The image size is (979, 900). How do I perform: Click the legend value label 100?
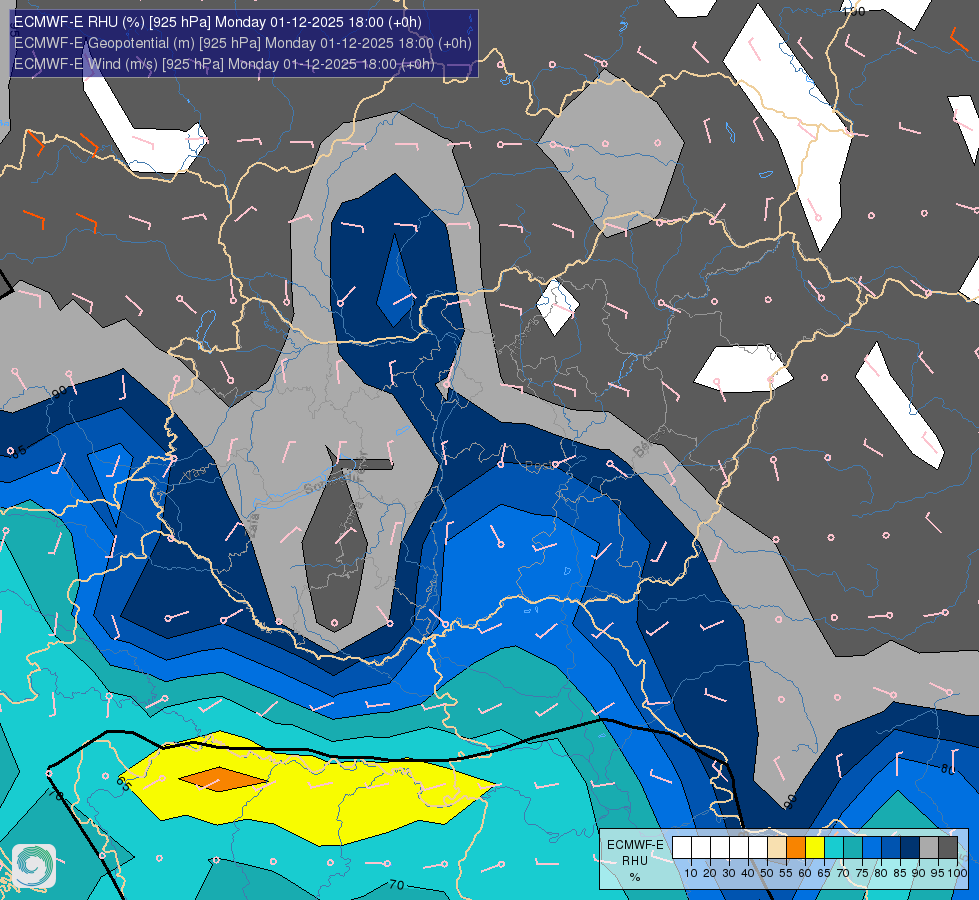[957, 873]
